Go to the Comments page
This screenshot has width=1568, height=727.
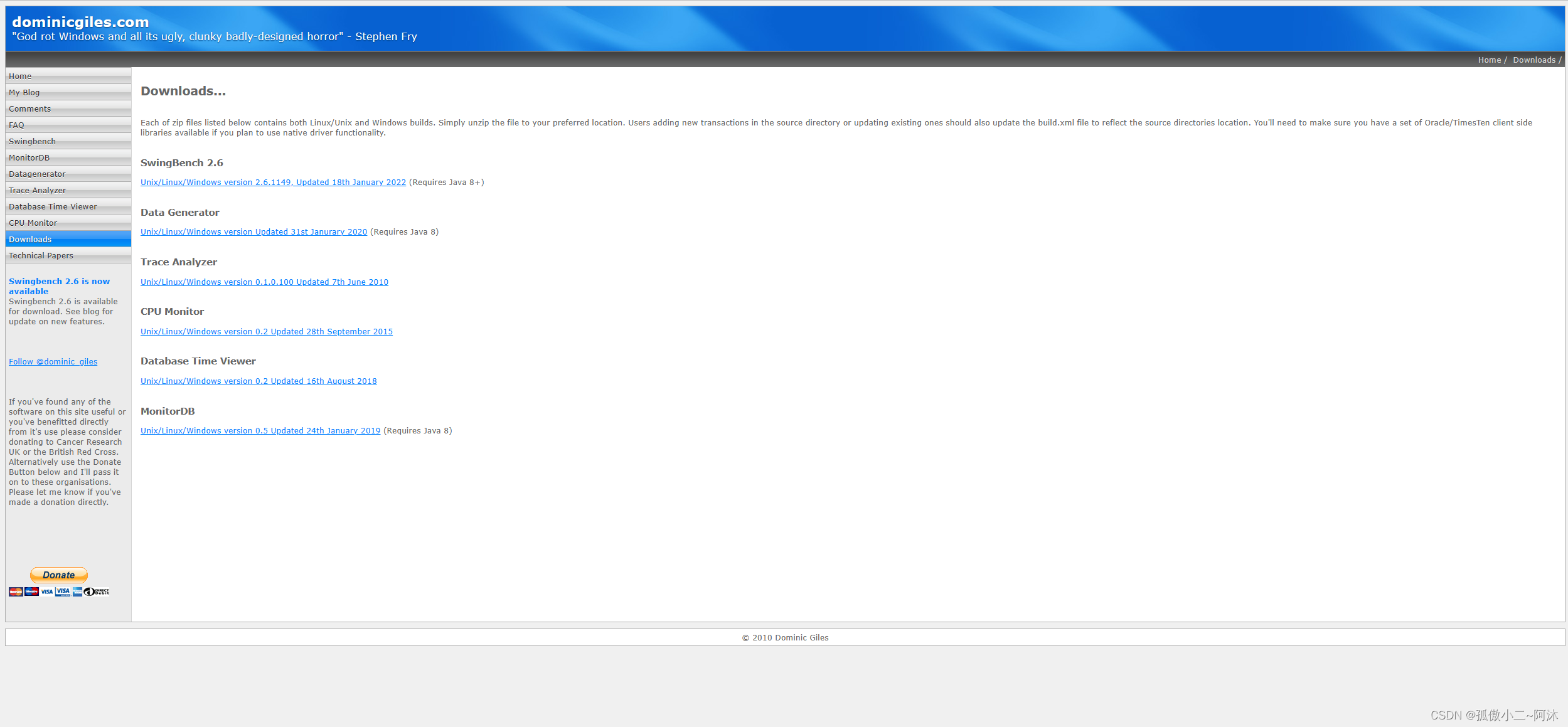pos(29,109)
